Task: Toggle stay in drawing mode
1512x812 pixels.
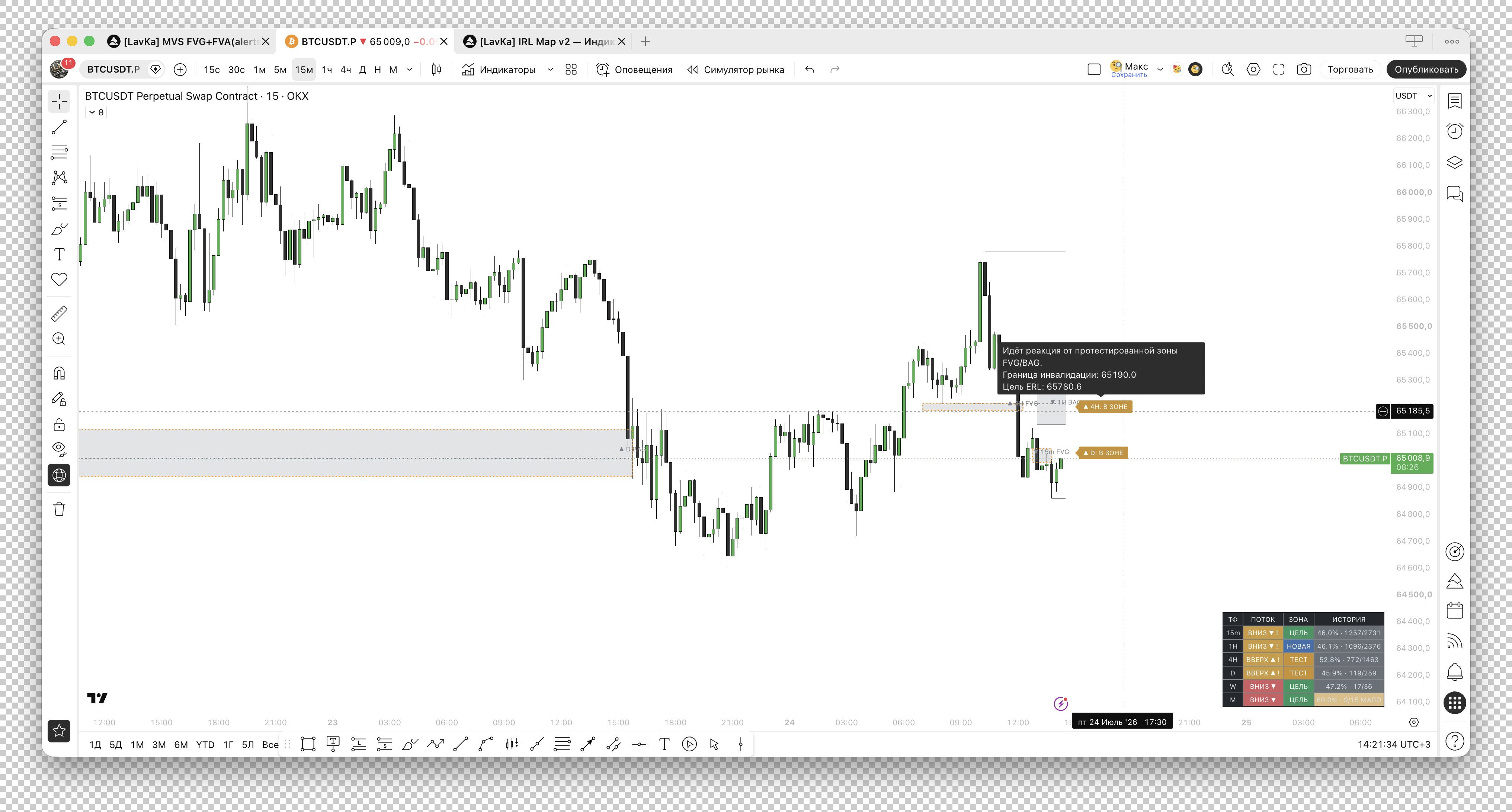Action: pos(59,399)
